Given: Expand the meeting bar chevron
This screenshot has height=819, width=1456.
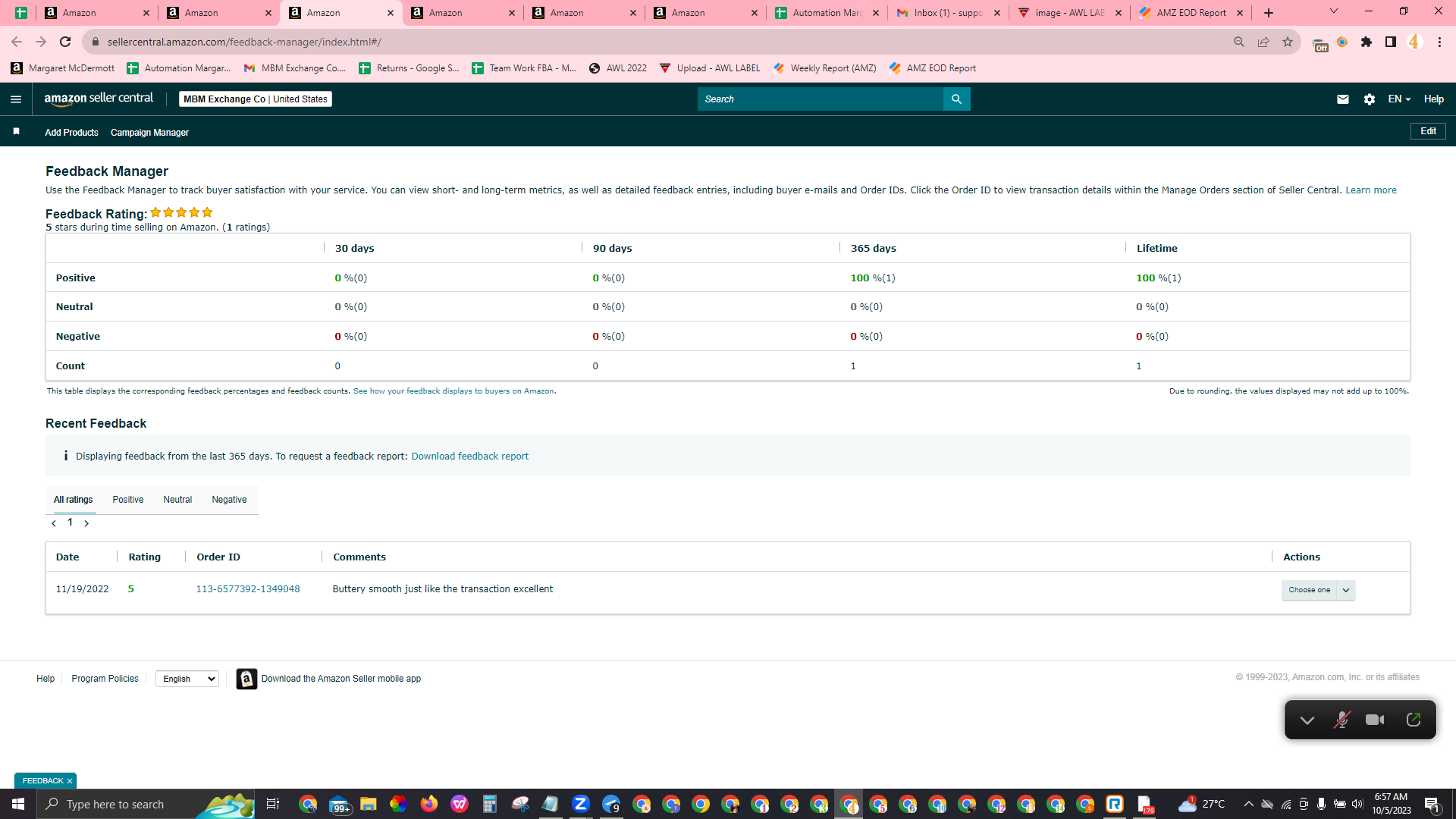Looking at the screenshot, I should [1307, 720].
